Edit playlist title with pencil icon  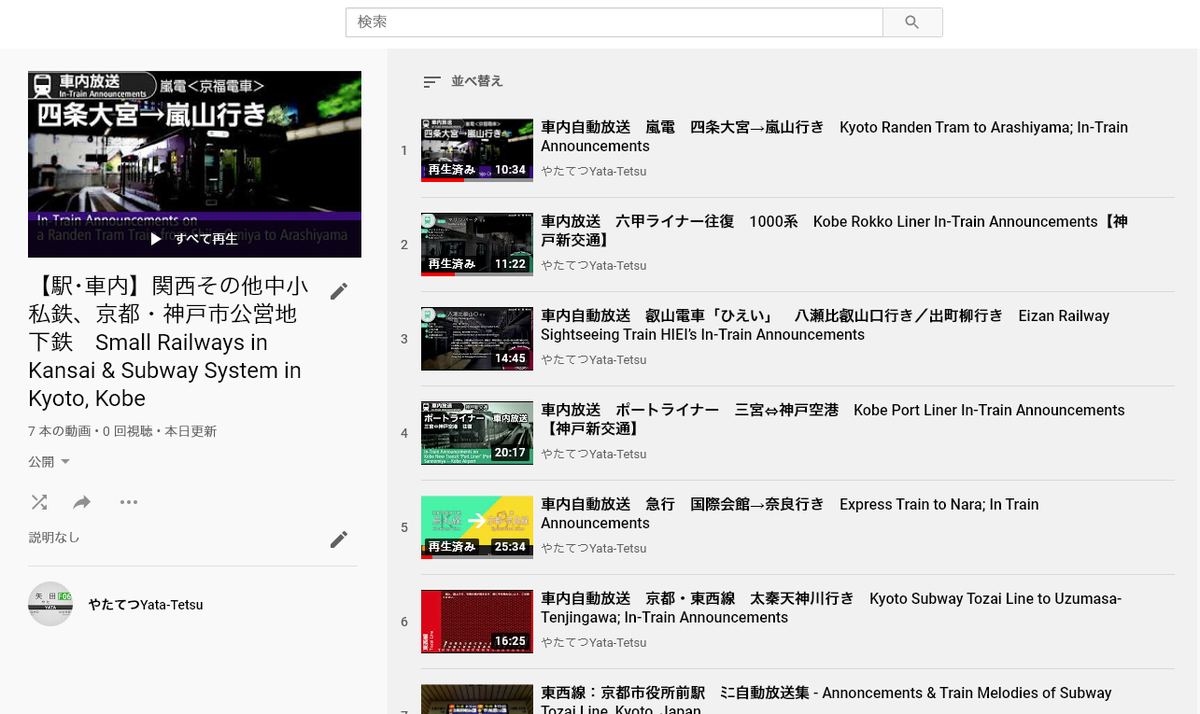point(339,291)
